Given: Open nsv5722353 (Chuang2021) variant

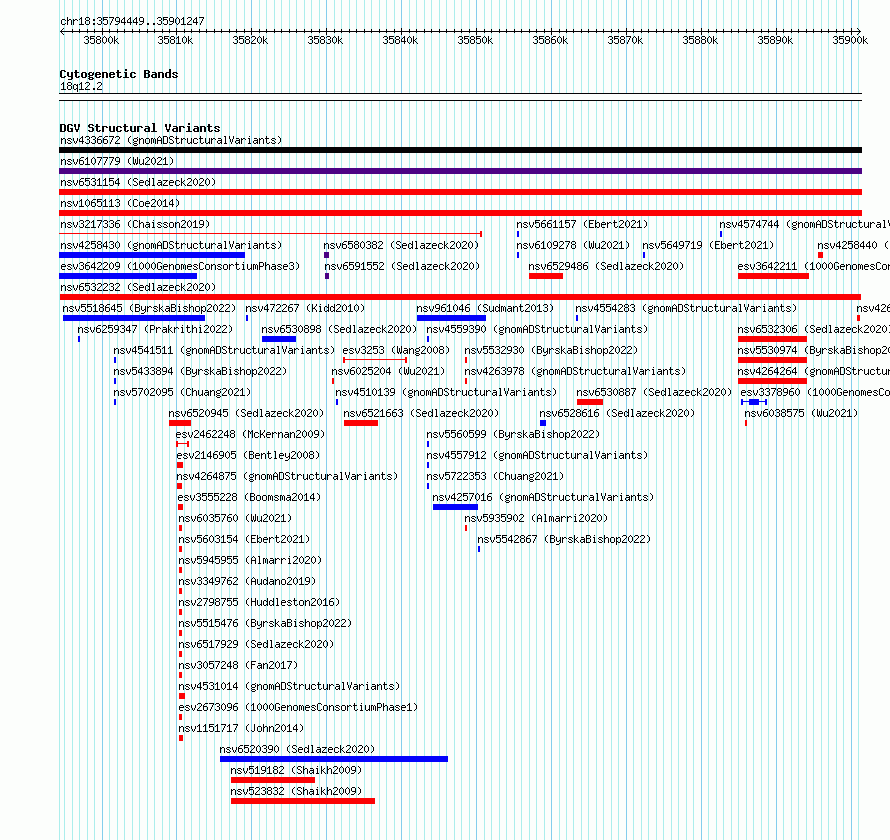Looking at the screenshot, I should tap(496, 476).
